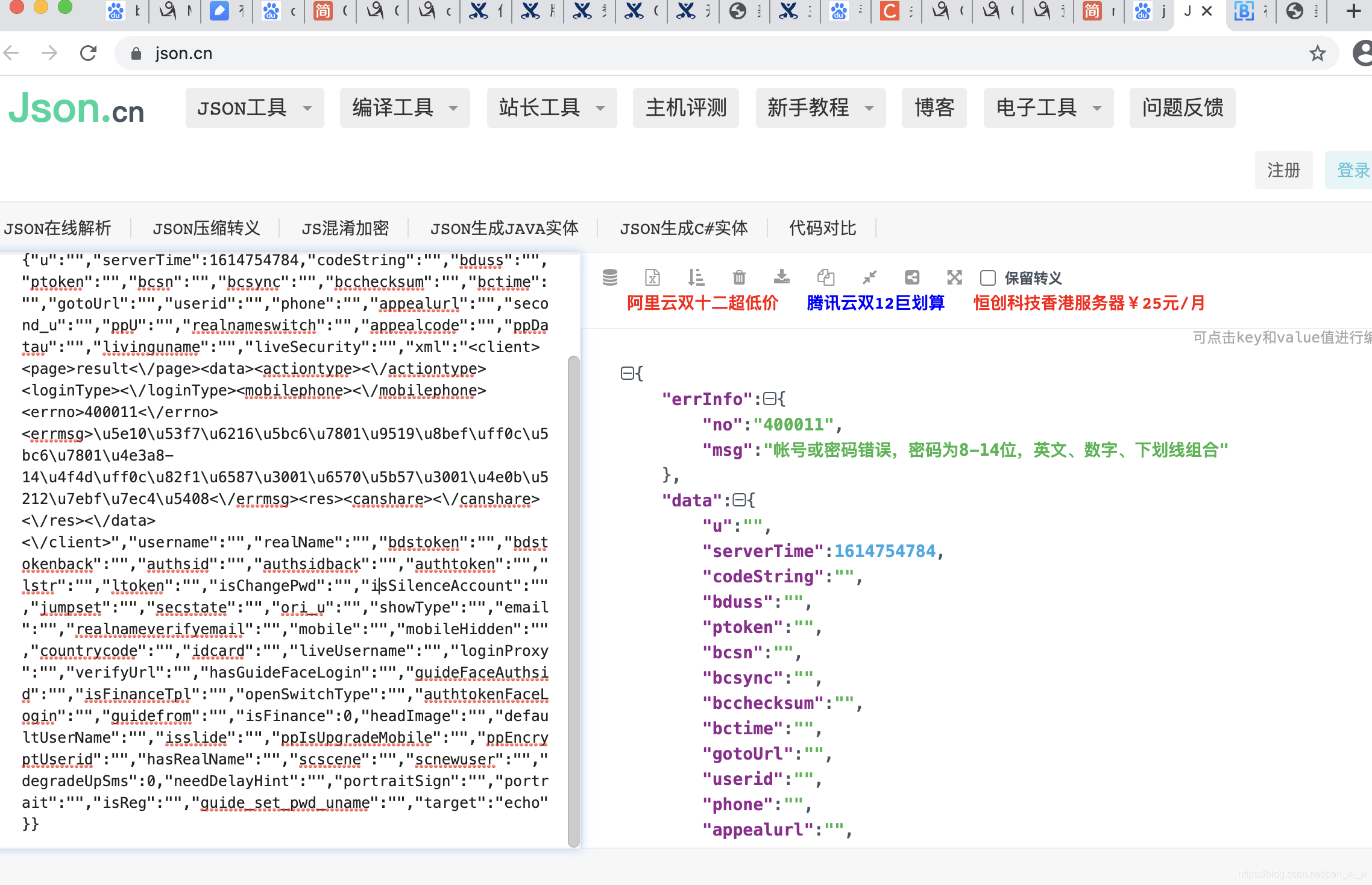Select the 代码对比 tab
This screenshot has width=1372, height=885.
823,228
